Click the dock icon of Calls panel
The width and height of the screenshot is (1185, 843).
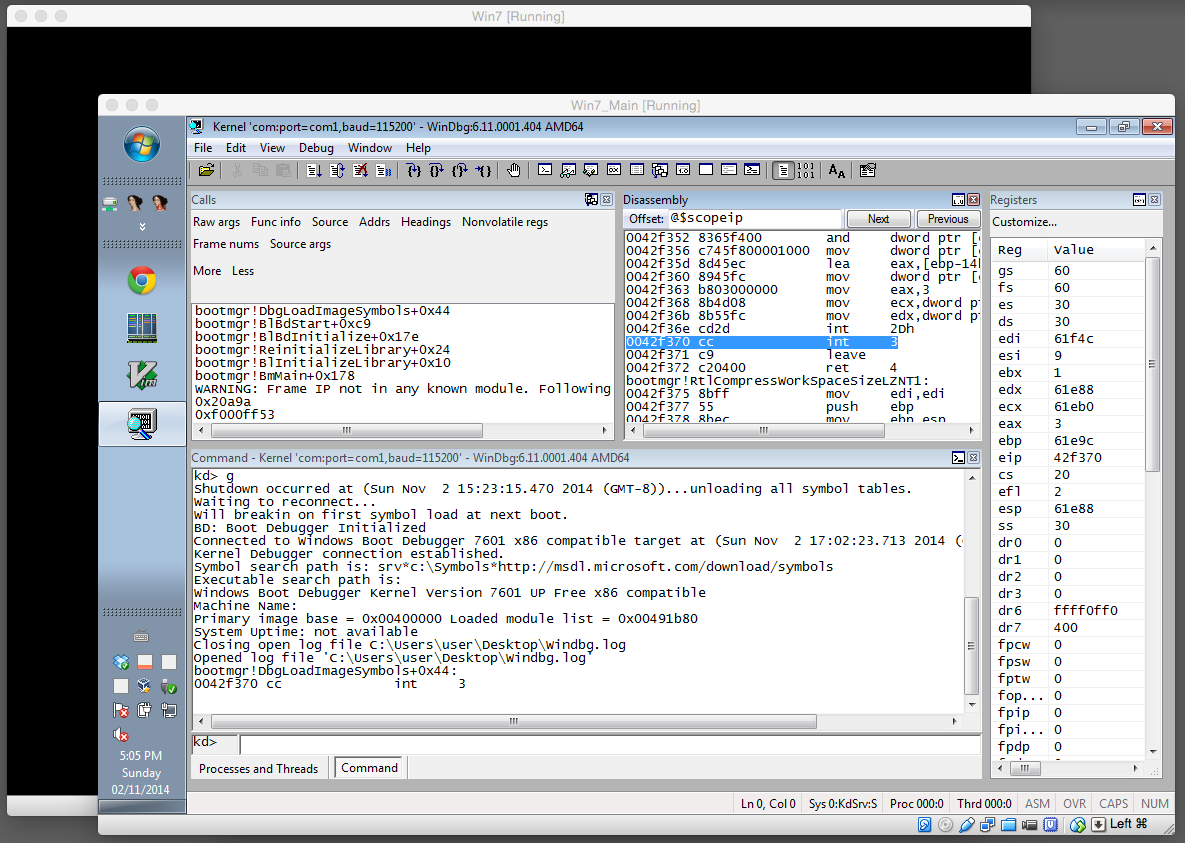pyautogui.click(x=592, y=200)
